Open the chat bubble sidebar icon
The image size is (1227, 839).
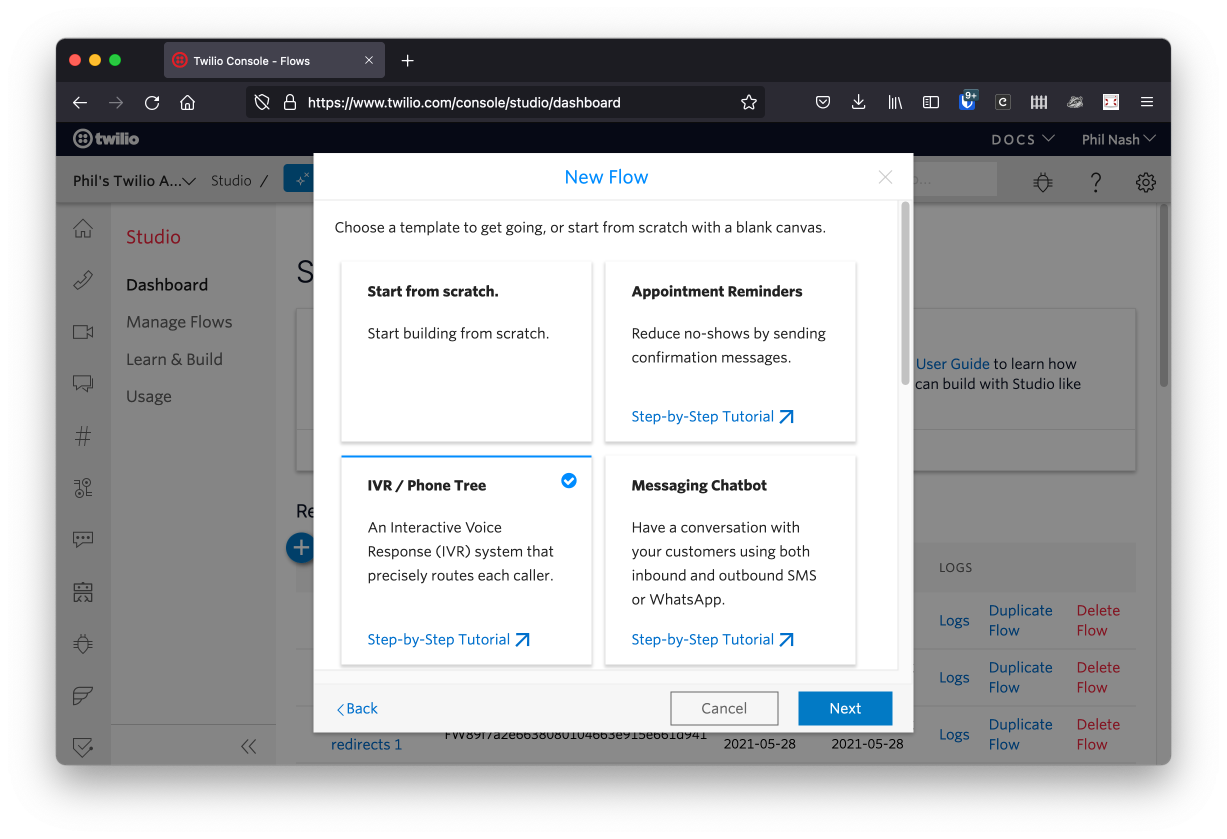point(83,383)
